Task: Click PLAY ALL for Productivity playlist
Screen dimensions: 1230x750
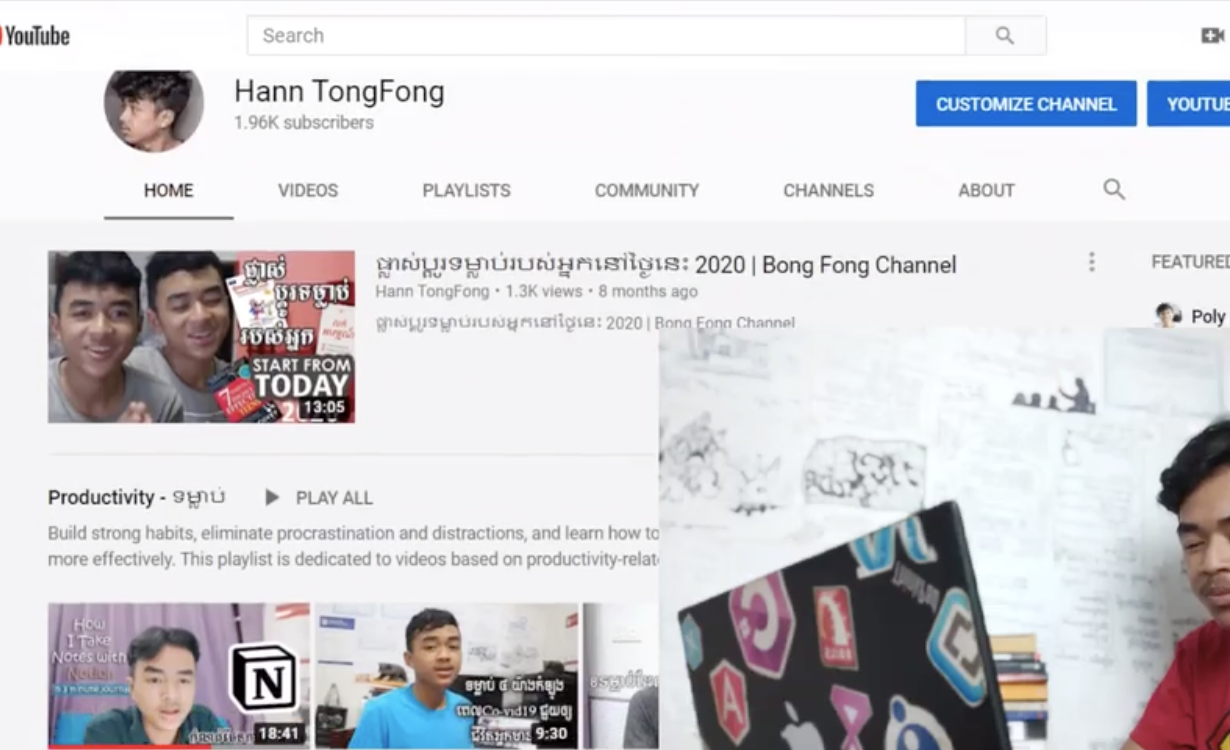Action: 334,498
